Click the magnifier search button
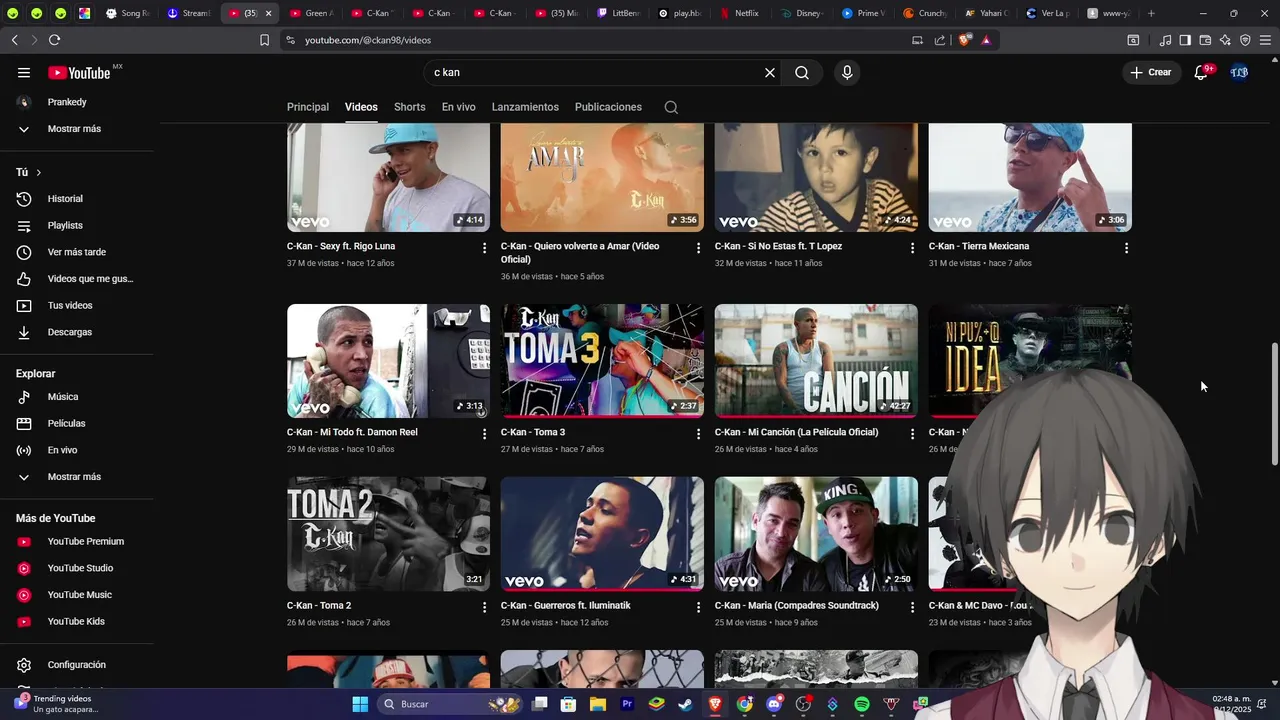The height and width of the screenshot is (720, 1280). point(802,72)
